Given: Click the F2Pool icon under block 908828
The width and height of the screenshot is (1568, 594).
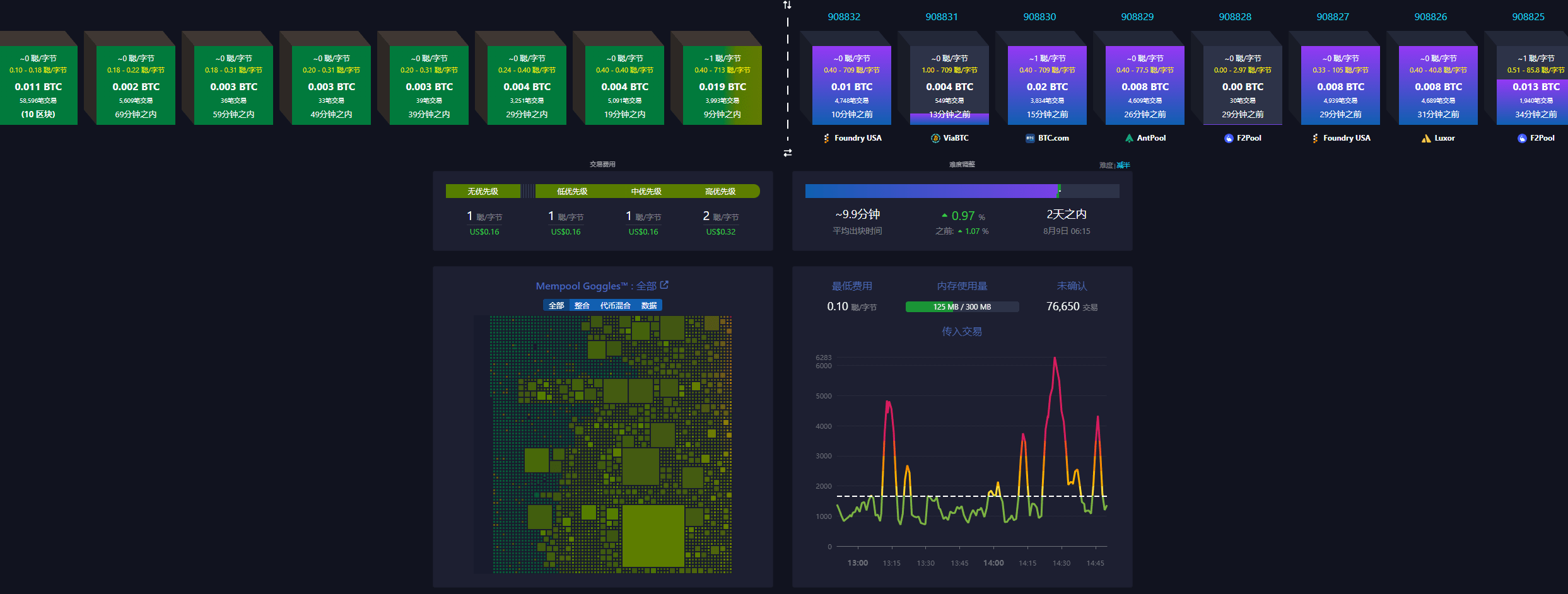Looking at the screenshot, I should [x=1229, y=138].
